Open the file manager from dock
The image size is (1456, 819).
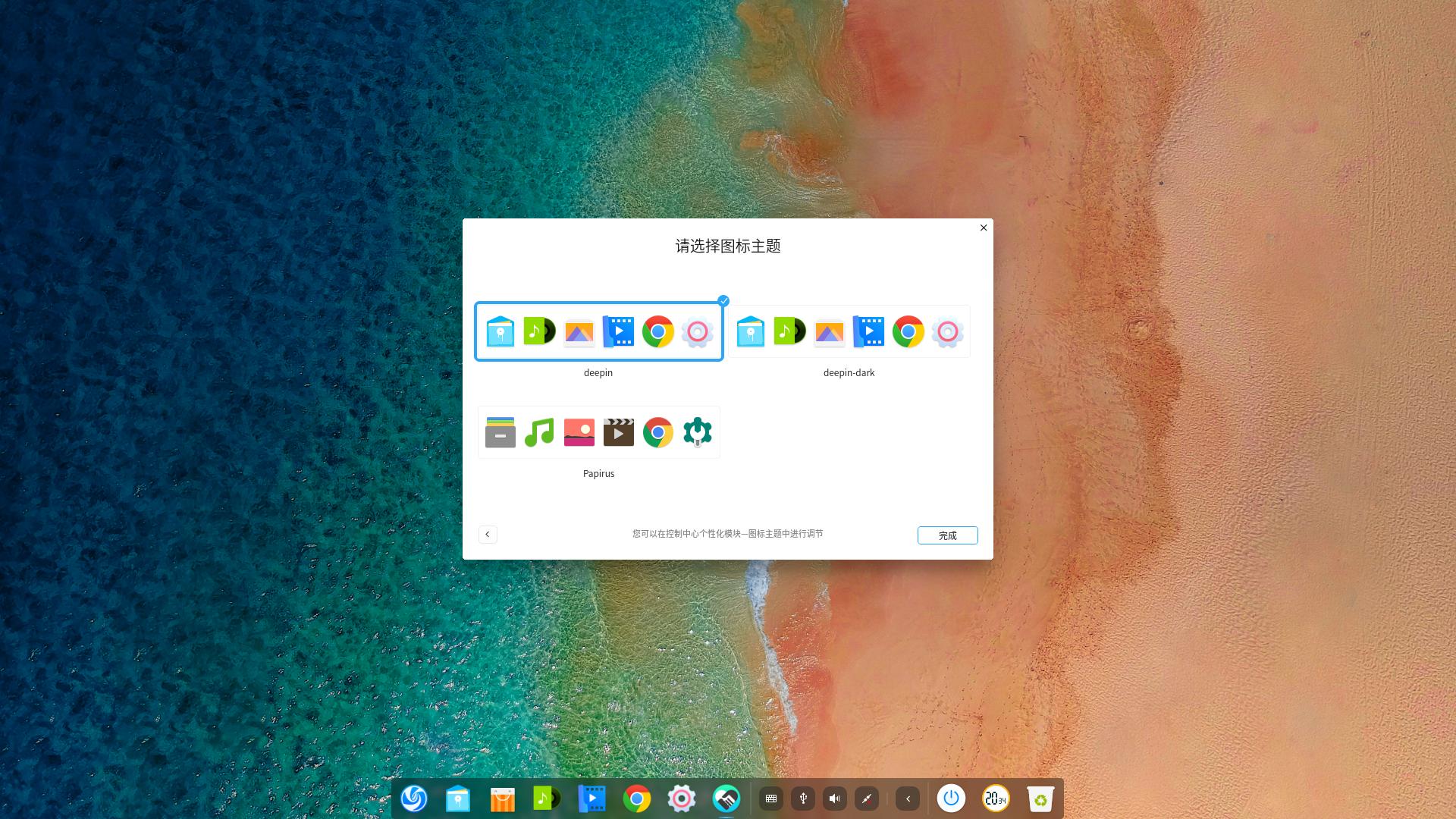coord(458,799)
